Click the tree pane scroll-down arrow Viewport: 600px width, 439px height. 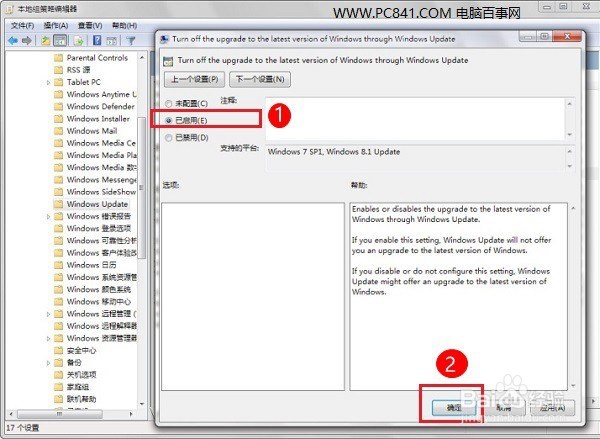(142, 404)
